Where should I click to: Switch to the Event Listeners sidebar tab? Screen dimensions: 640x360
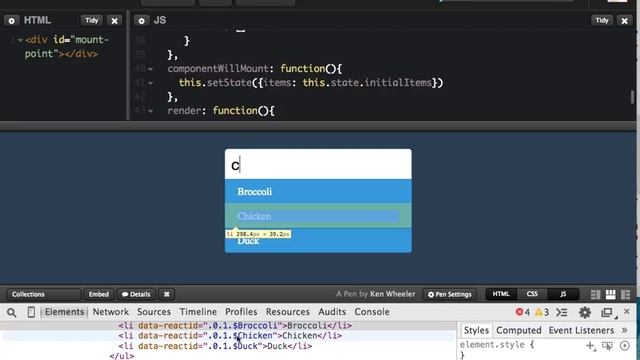point(581,330)
